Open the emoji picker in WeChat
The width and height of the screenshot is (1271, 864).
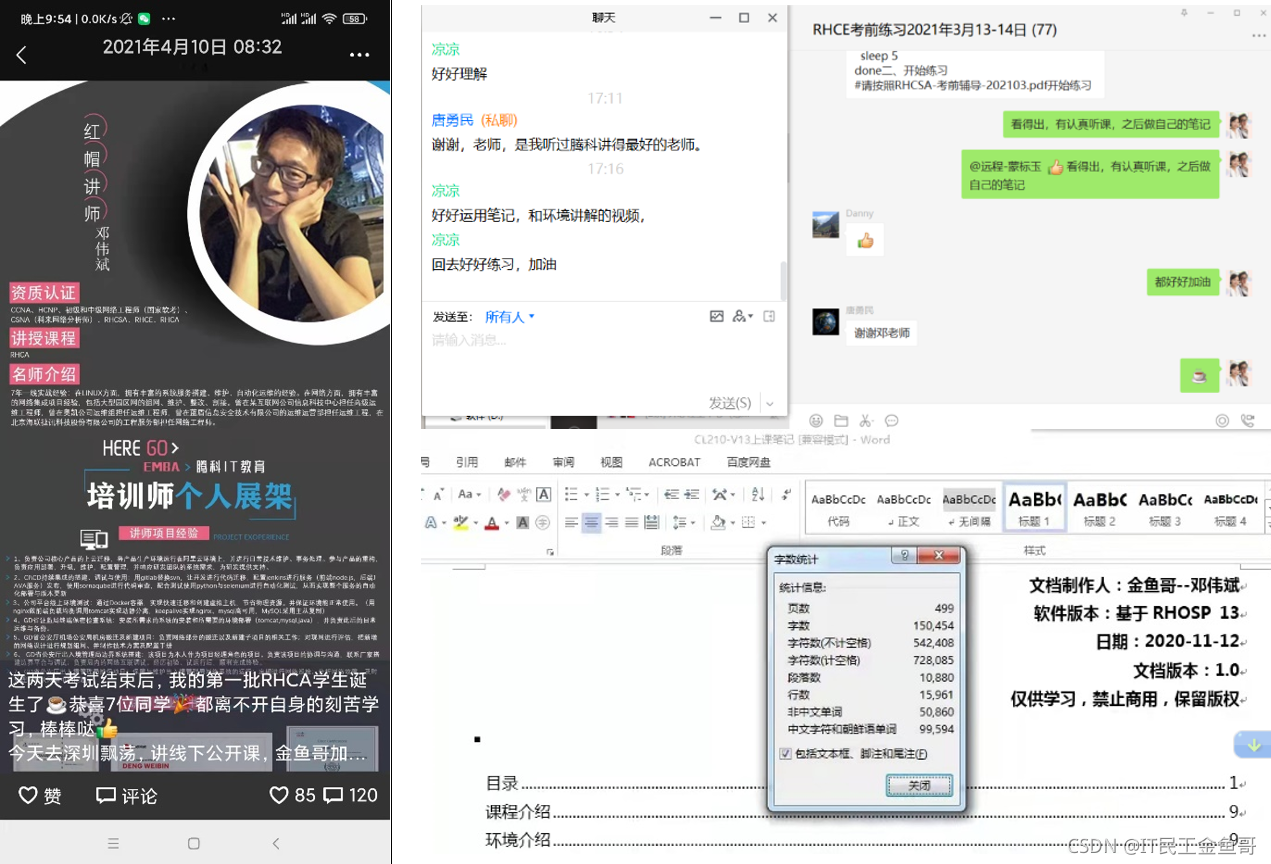coord(816,421)
